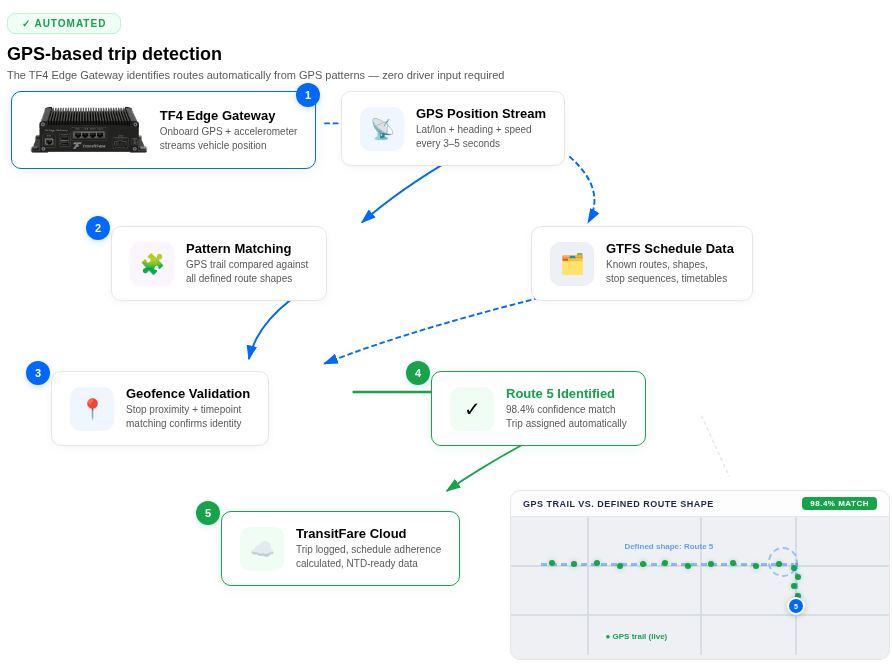892x664 pixels.
Task: Click the blue step 1 number badge
Action: [308, 95]
